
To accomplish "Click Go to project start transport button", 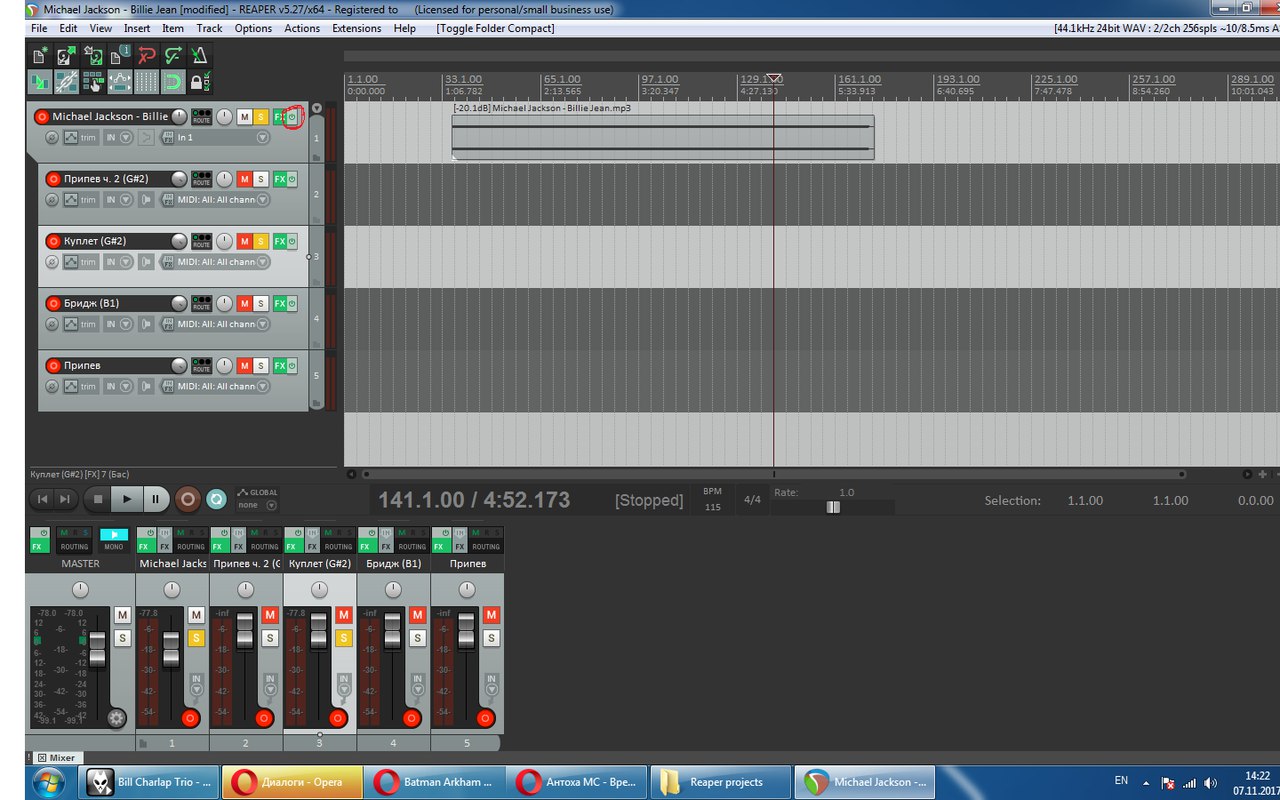I will coord(42,498).
